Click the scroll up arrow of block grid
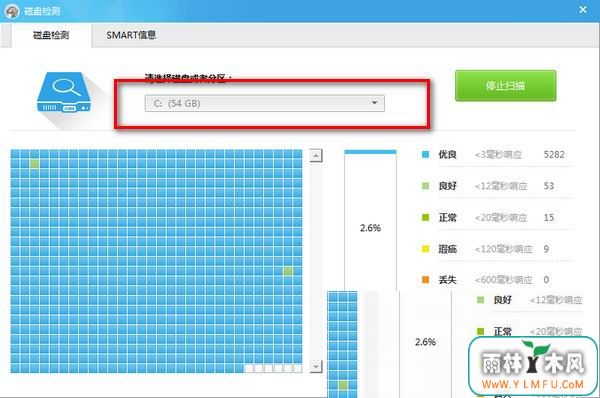Screen dimensions: 600x398 tap(316, 155)
